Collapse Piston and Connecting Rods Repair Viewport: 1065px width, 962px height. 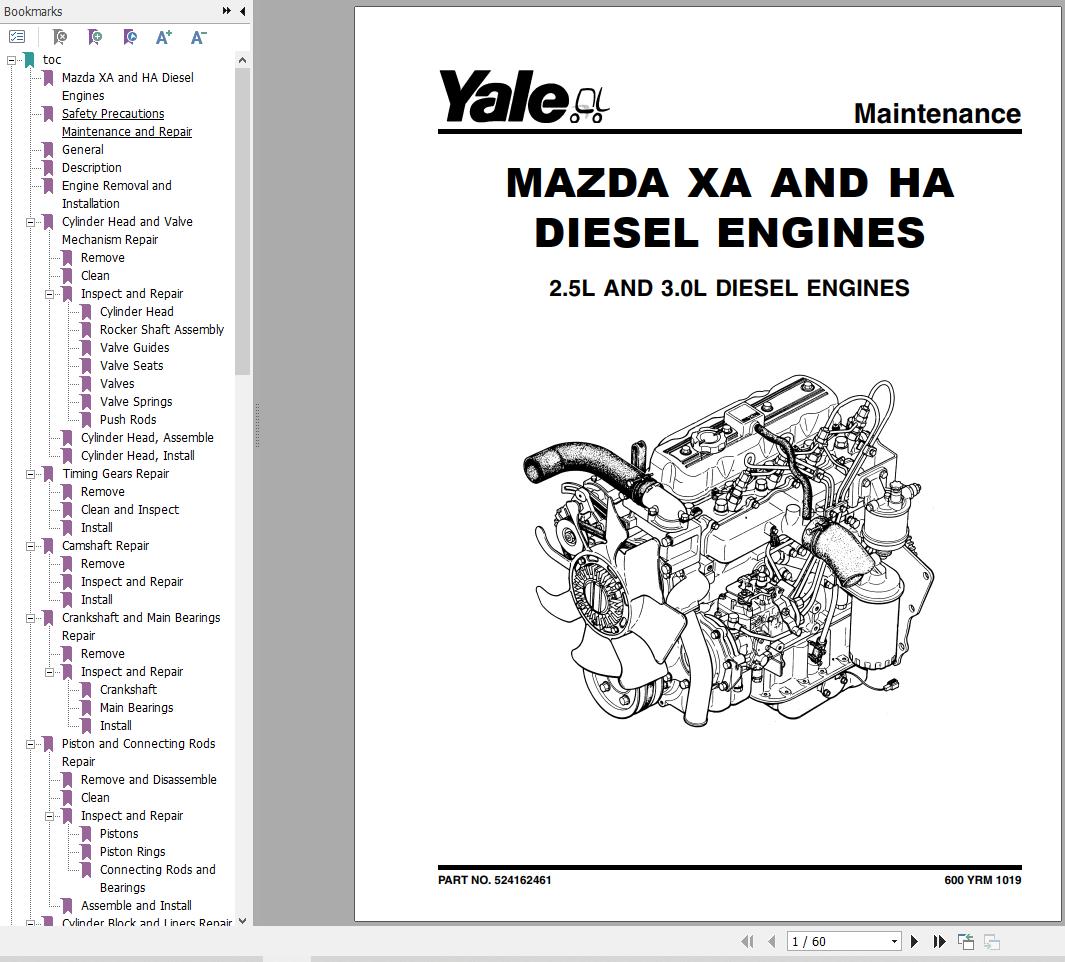point(30,744)
